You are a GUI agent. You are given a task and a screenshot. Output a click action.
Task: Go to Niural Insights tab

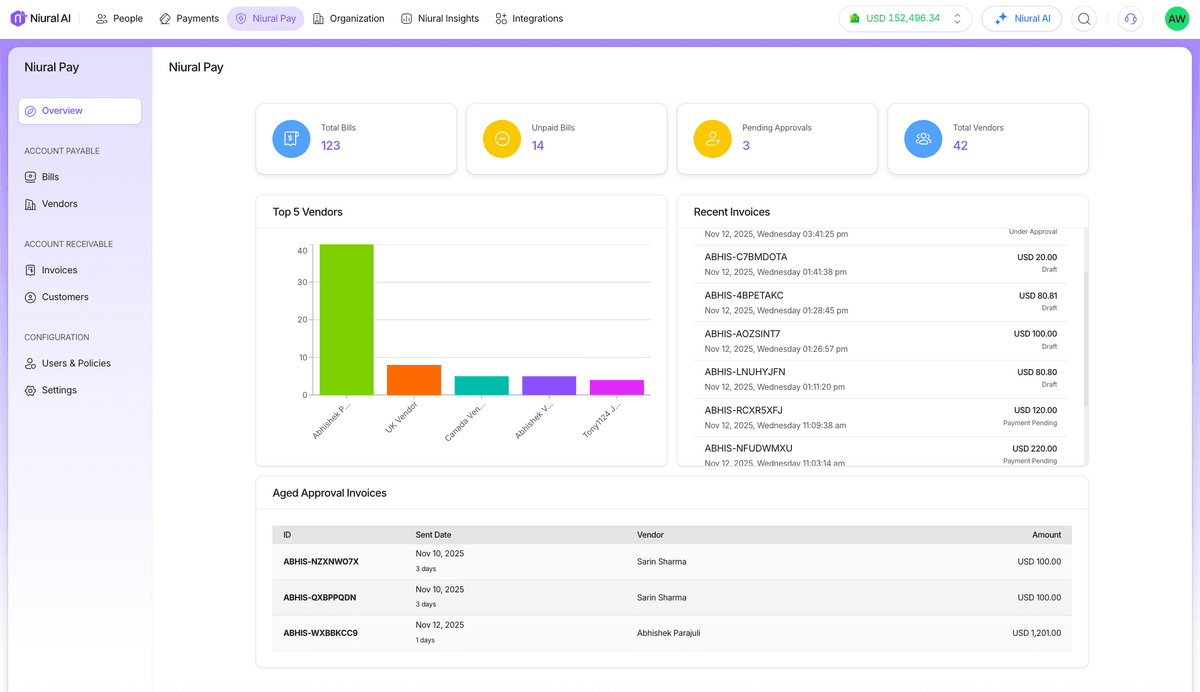coord(439,18)
